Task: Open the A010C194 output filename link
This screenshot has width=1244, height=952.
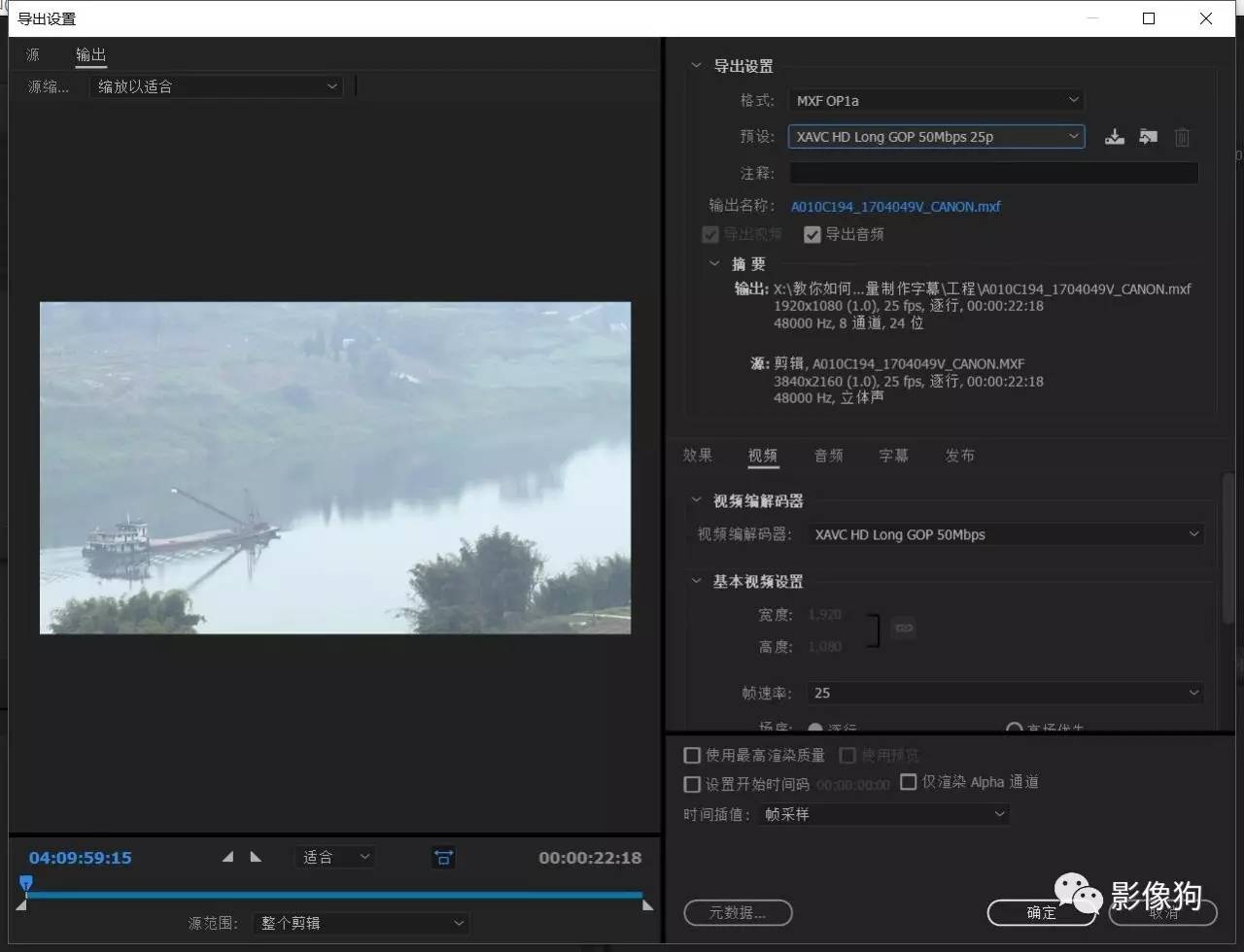Action: [x=895, y=206]
